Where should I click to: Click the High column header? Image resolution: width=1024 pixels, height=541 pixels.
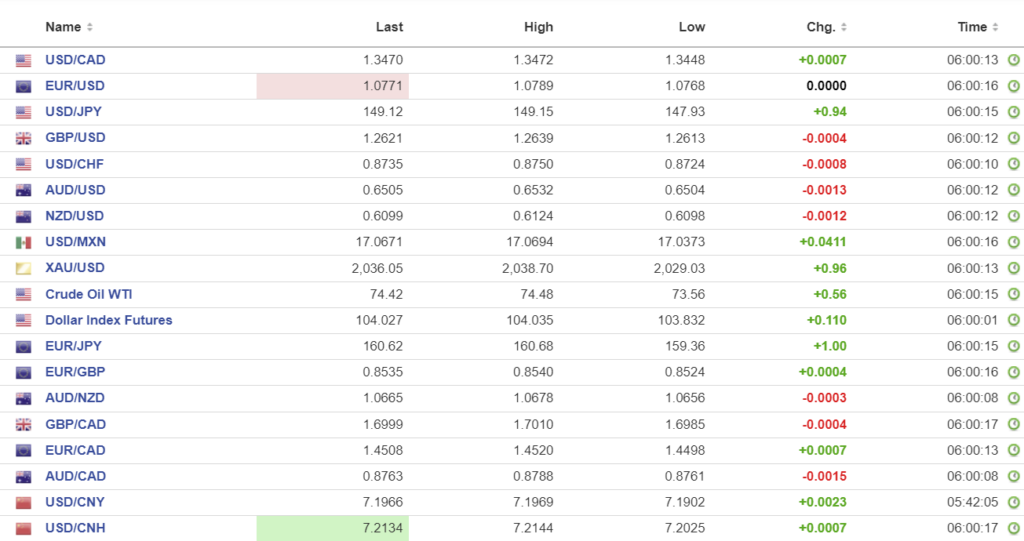coord(538,27)
